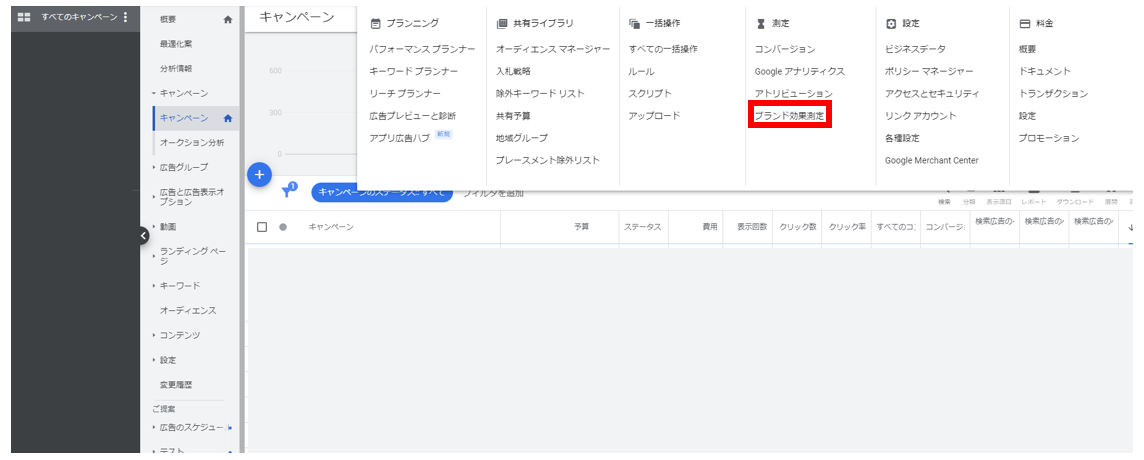1144x460 pixels.
Task: Open ブランド効果測定 under 測定
Action: [x=790, y=115]
